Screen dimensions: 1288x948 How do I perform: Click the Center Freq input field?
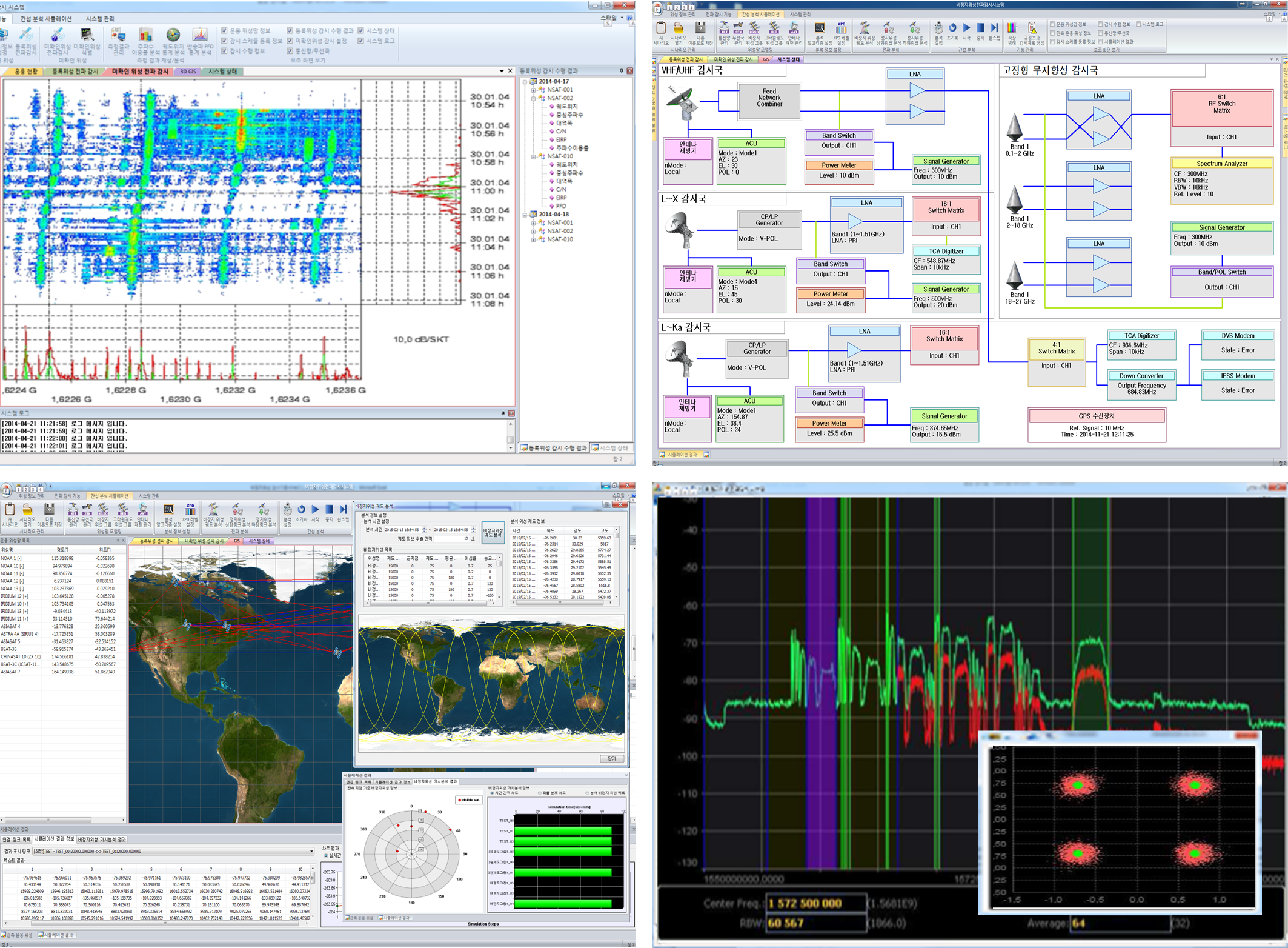[x=815, y=903]
